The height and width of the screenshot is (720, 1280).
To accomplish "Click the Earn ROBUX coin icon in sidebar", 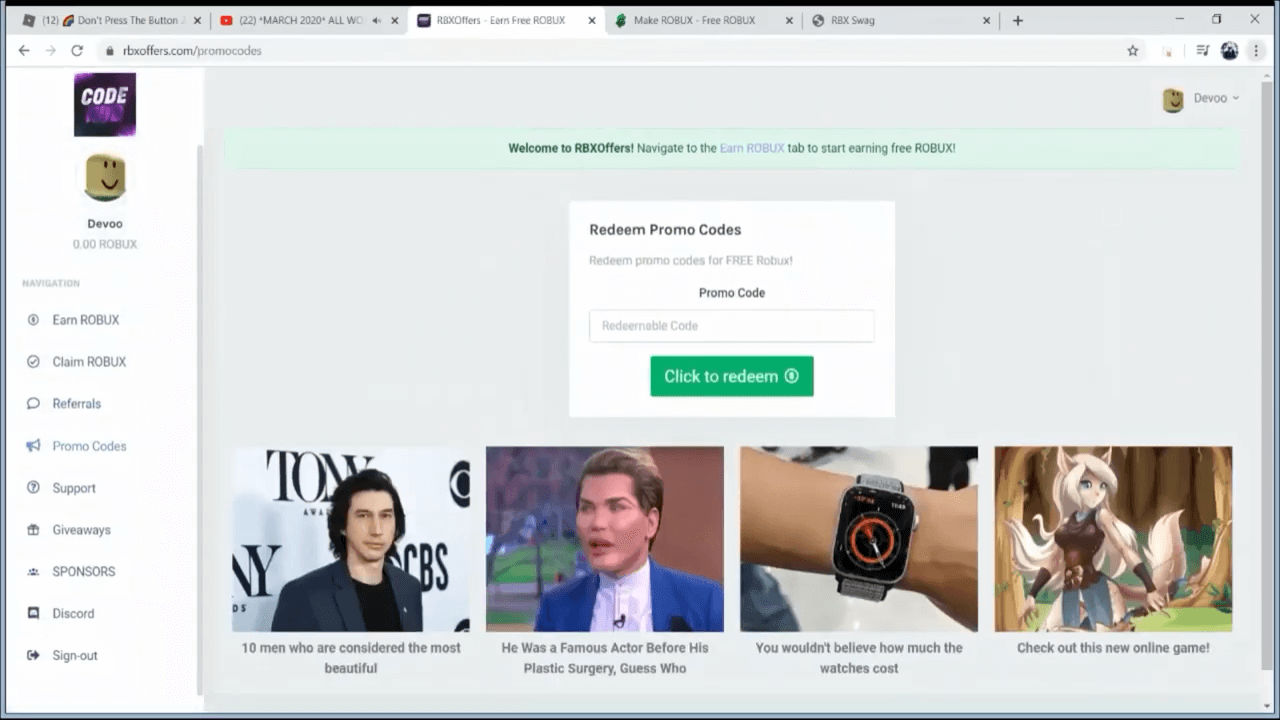I will [33, 320].
